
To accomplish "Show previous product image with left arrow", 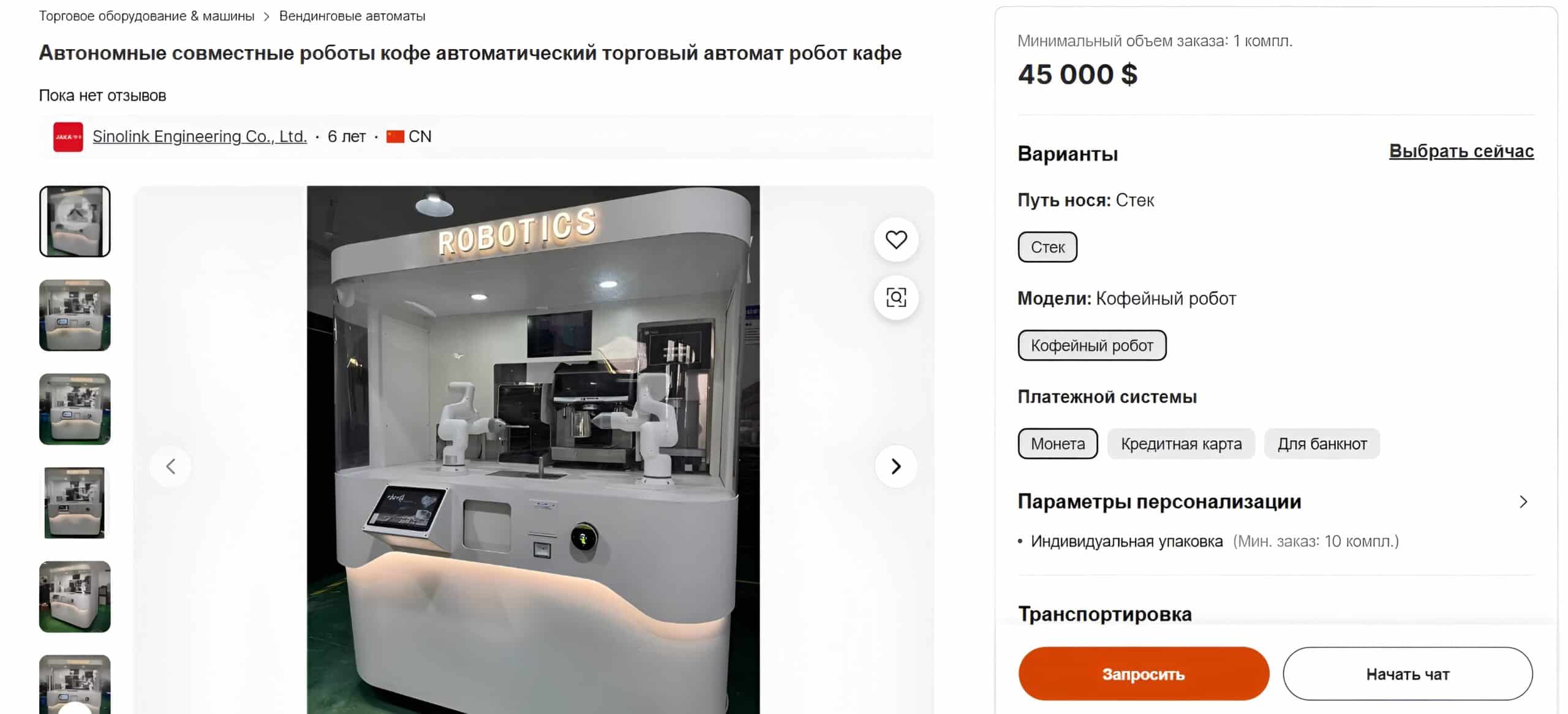I will pyautogui.click(x=171, y=466).
